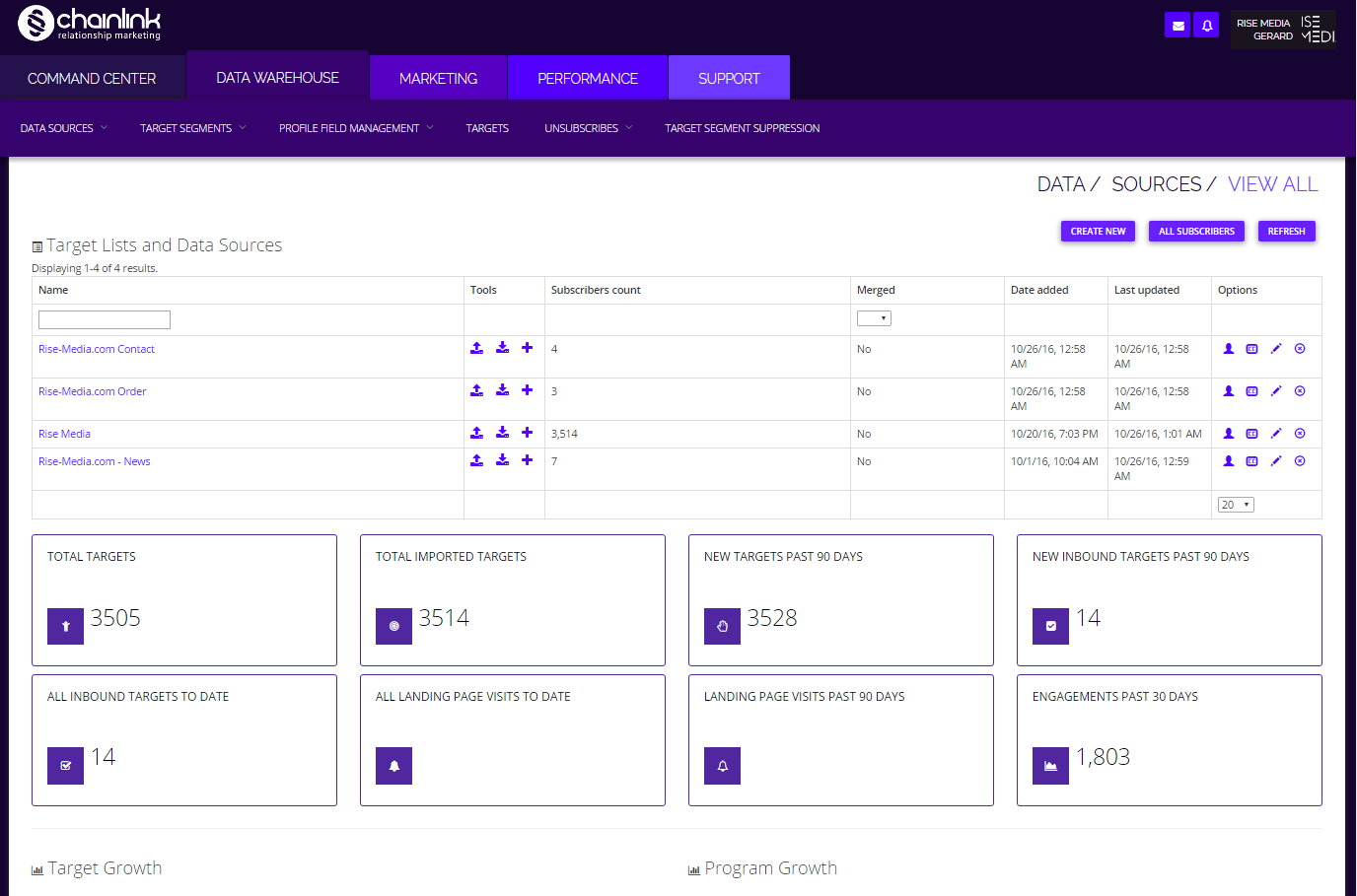This screenshot has height=896, width=1357.
Task: Click the plus icon for Rise Media row
Action: 528,433
